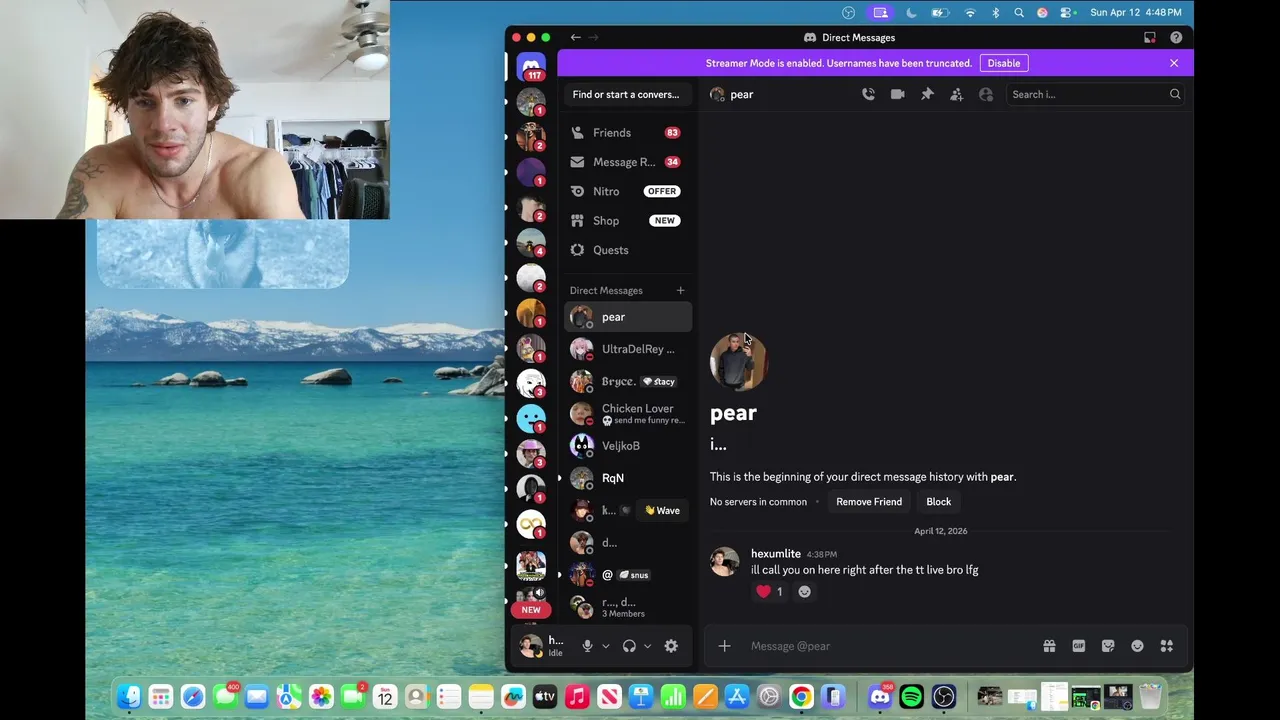Expand the microphone input options chevron
Screen dimensions: 1280x720
[x=605, y=646]
